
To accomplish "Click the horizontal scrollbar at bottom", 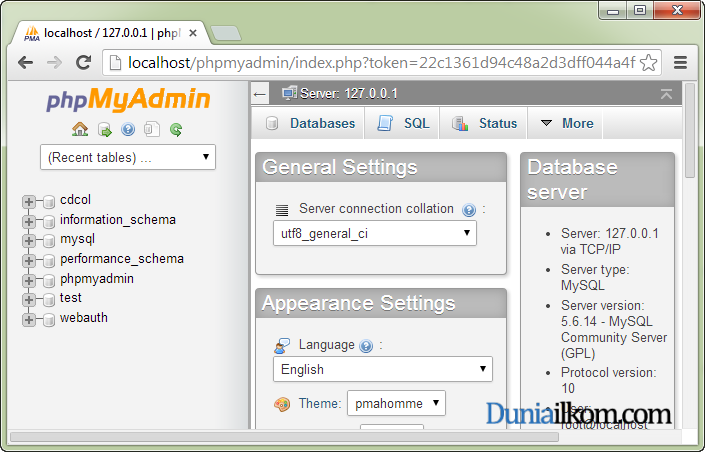I will coord(284,437).
